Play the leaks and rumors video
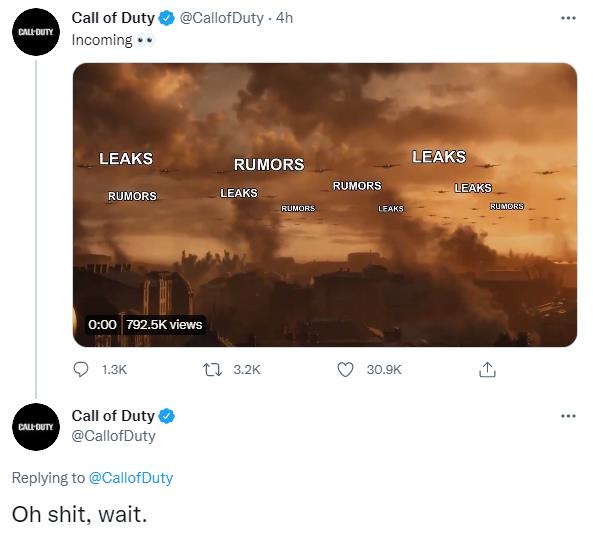Viewport: 593px width, 539px height. [325, 205]
